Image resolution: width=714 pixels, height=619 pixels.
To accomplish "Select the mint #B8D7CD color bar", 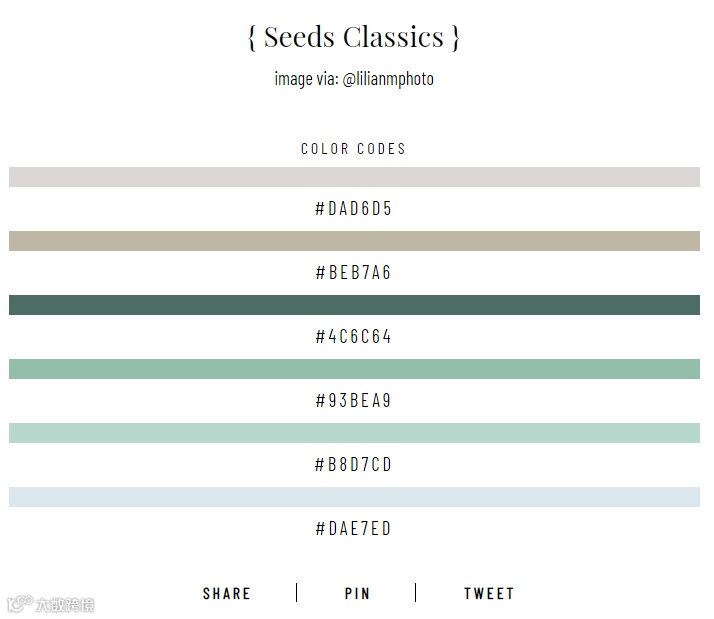I will coord(354,433).
